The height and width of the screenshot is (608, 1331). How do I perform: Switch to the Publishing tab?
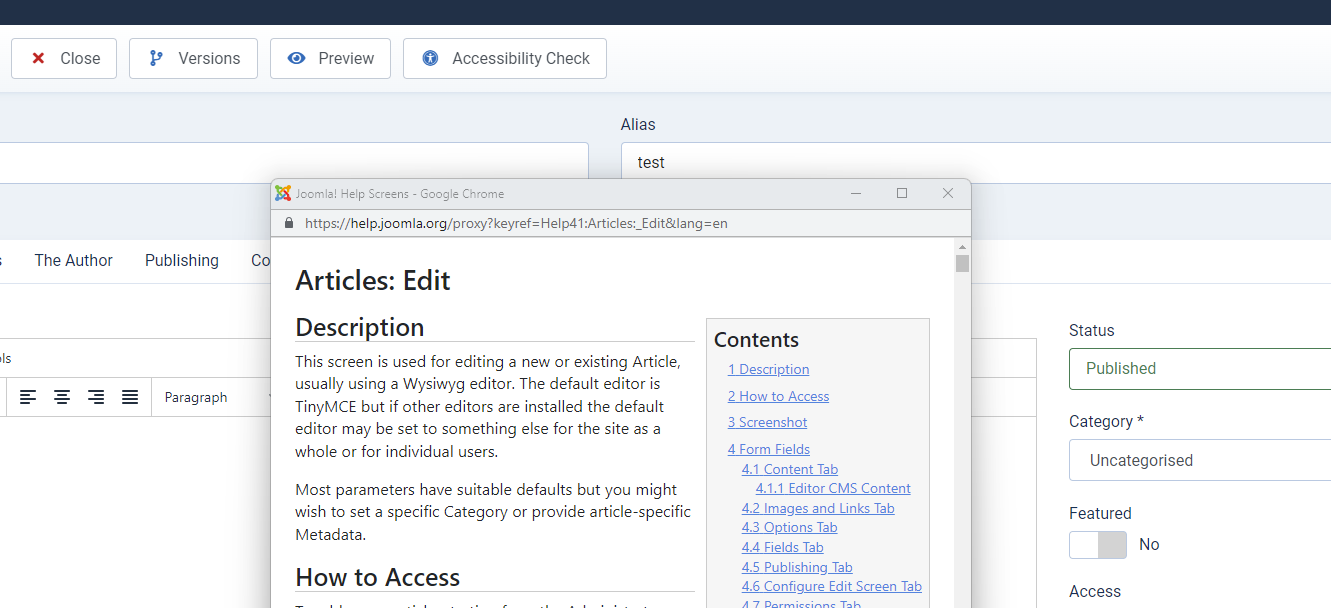[182, 260]
